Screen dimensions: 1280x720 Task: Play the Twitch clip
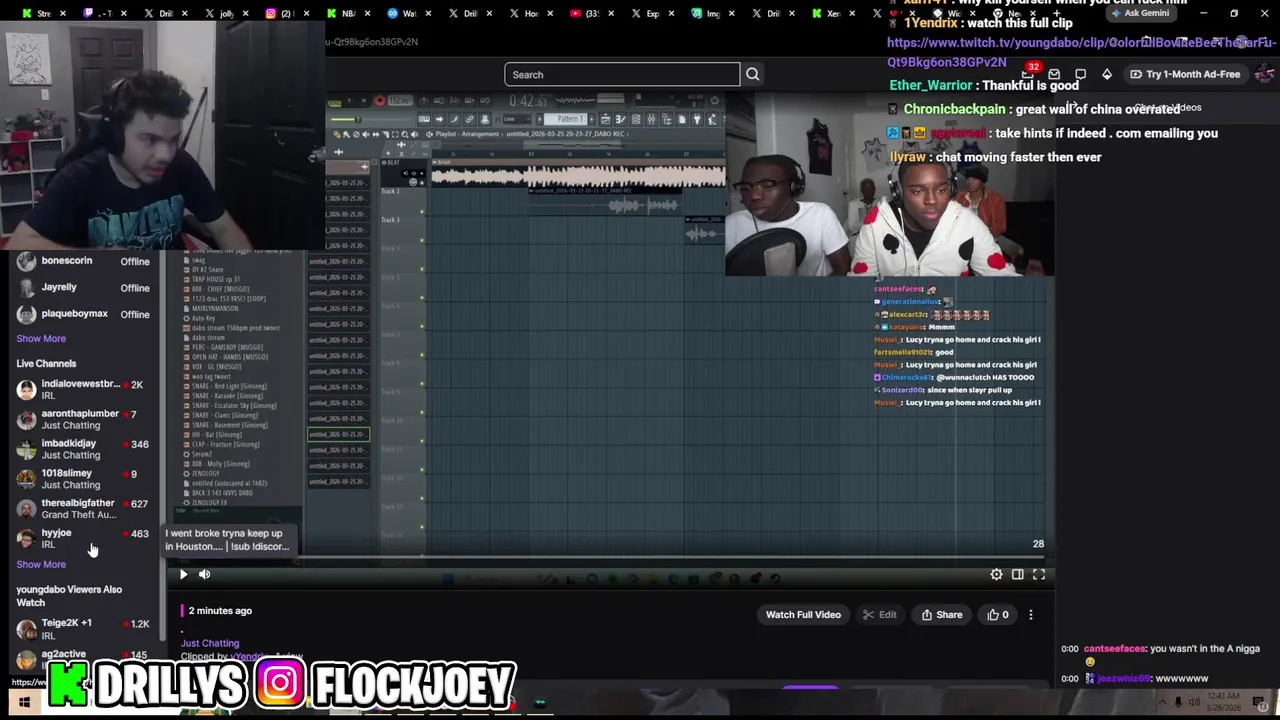pos(183,574)
